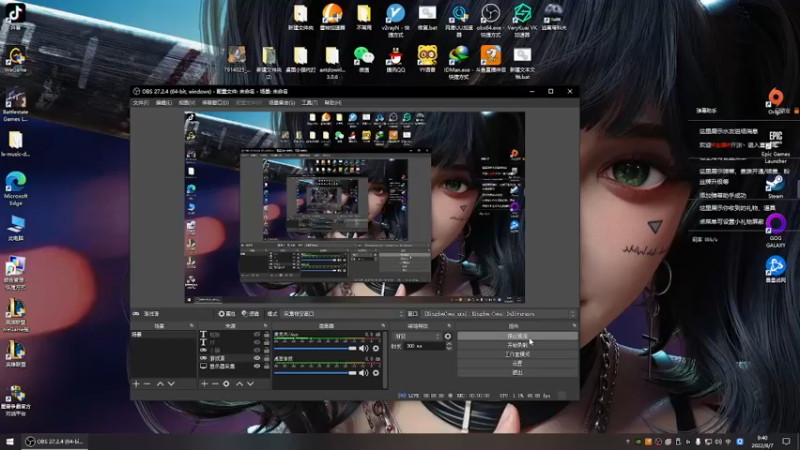Click the 300 ms duration input field

[424, 346]
